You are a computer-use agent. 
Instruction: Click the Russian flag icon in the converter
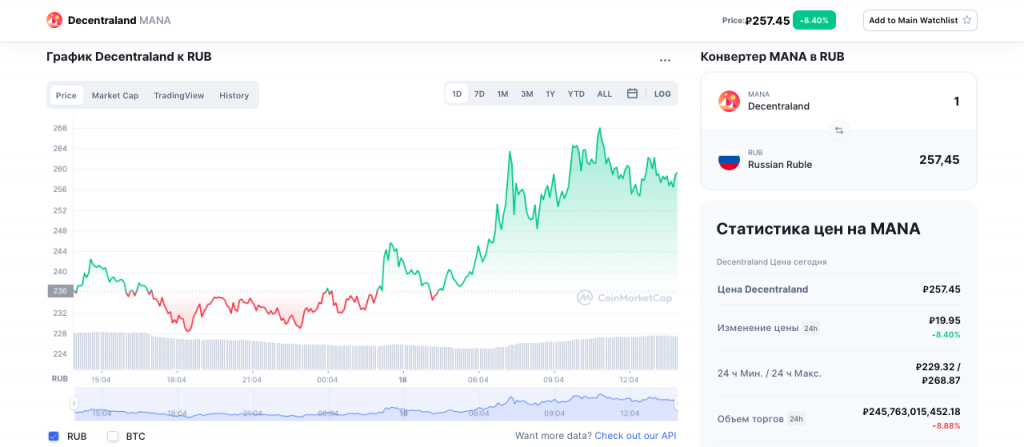[729, 160]
